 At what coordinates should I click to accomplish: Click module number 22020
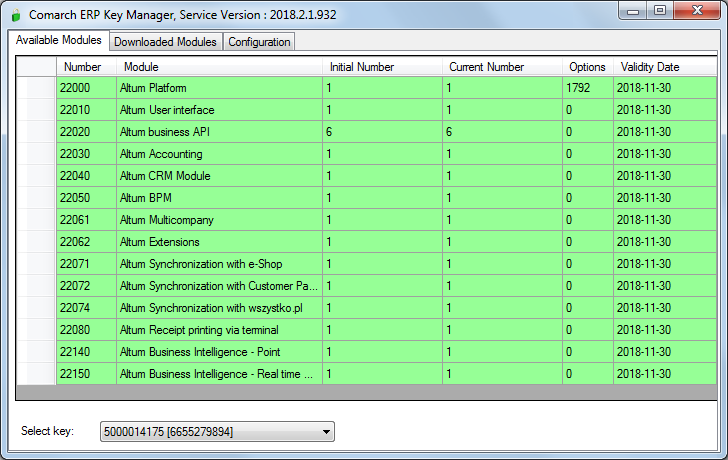[86, 132]
